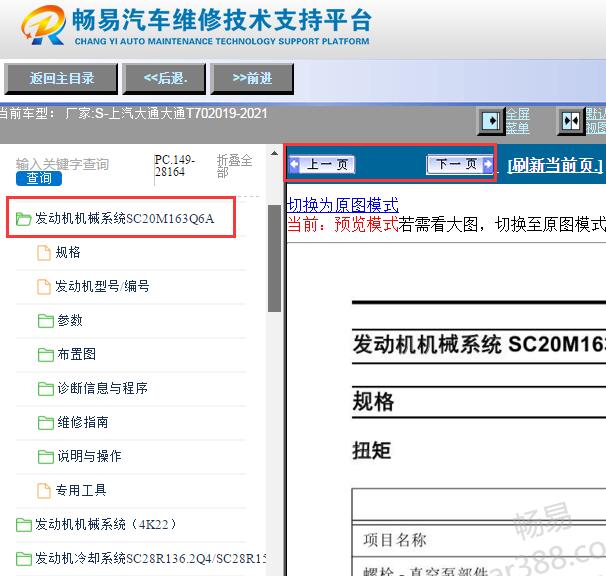Go forward with the >>前进 button
Screen dimensions: 606x576
pyautogui.click(x=252, y=79)
